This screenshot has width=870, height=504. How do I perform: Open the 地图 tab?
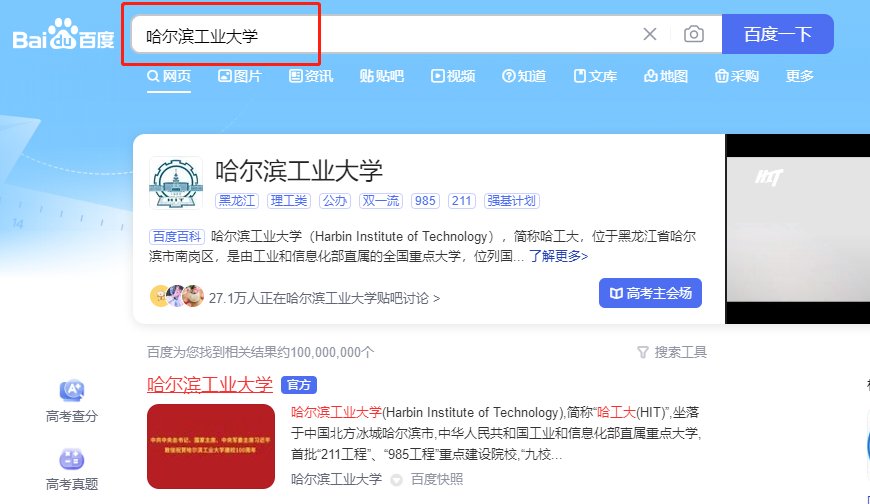click(666, 76)
